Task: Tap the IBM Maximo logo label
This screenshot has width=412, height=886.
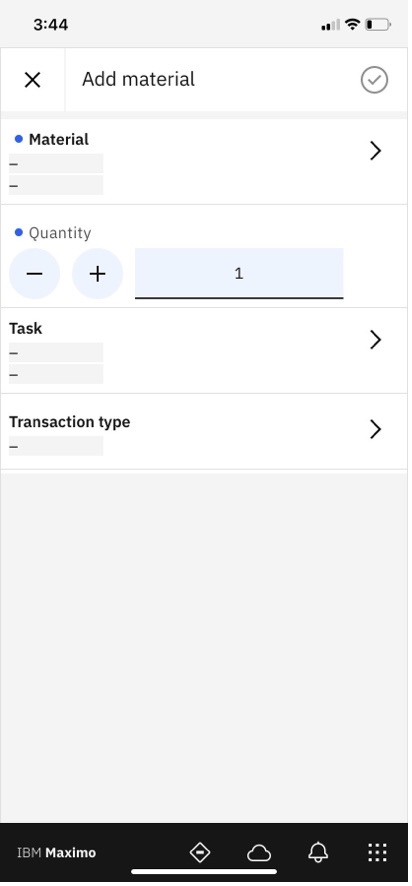Action: pos(57,853)
